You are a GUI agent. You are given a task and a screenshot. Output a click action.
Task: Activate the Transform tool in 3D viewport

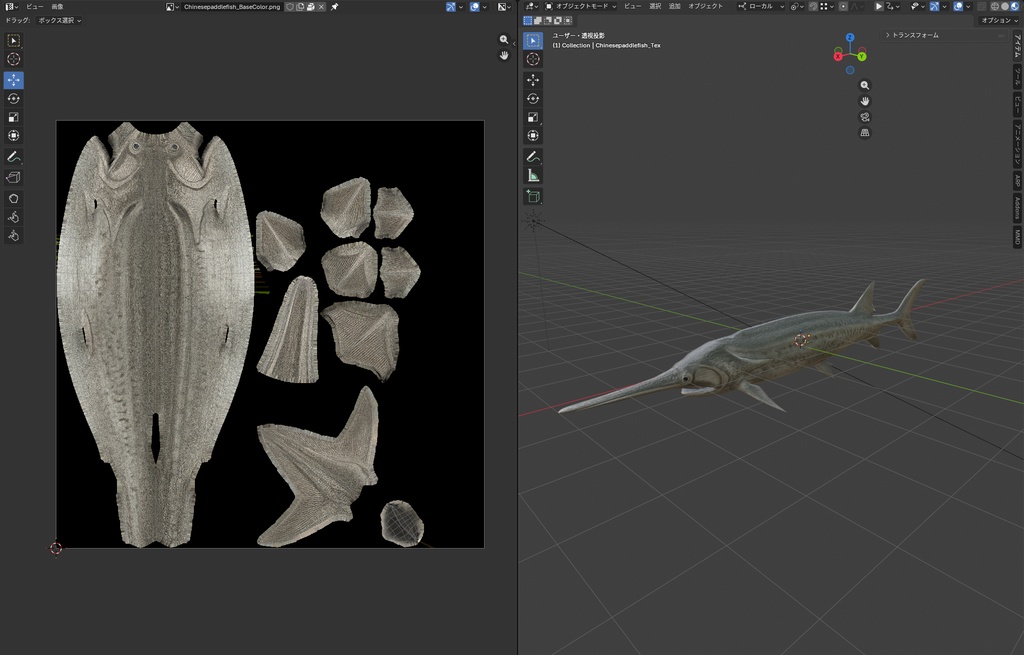coord(533,136)
